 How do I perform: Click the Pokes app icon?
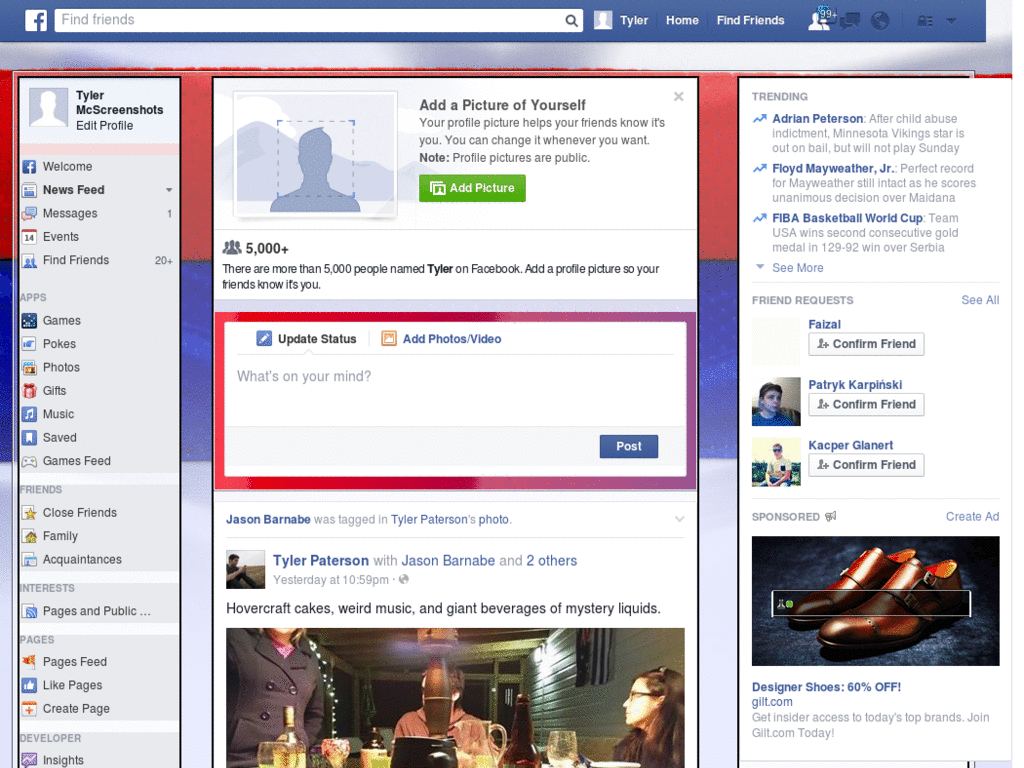tap(29, 344)
